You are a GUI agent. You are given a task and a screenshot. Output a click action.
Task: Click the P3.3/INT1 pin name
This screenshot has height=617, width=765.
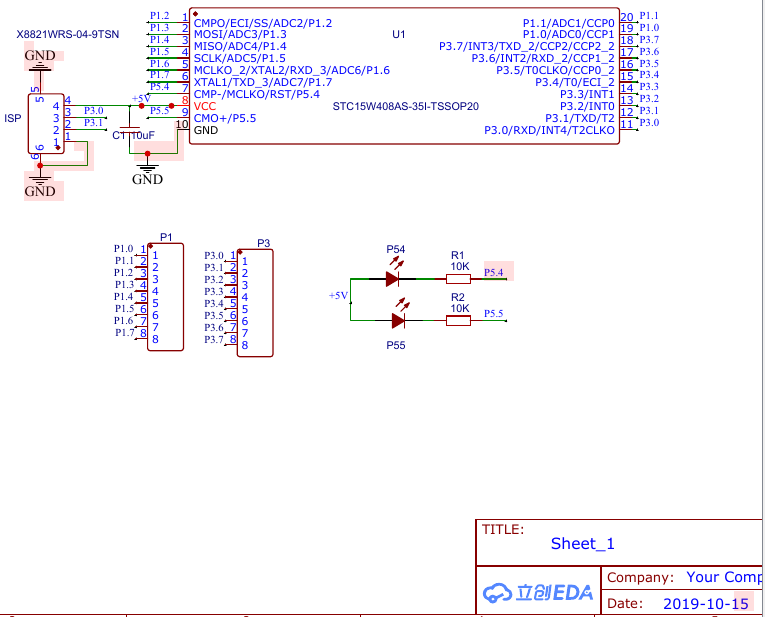pos(587,94)
